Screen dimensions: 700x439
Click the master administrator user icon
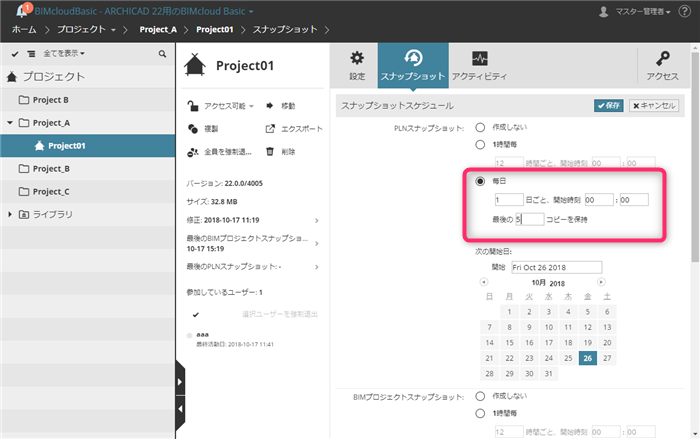604,12
